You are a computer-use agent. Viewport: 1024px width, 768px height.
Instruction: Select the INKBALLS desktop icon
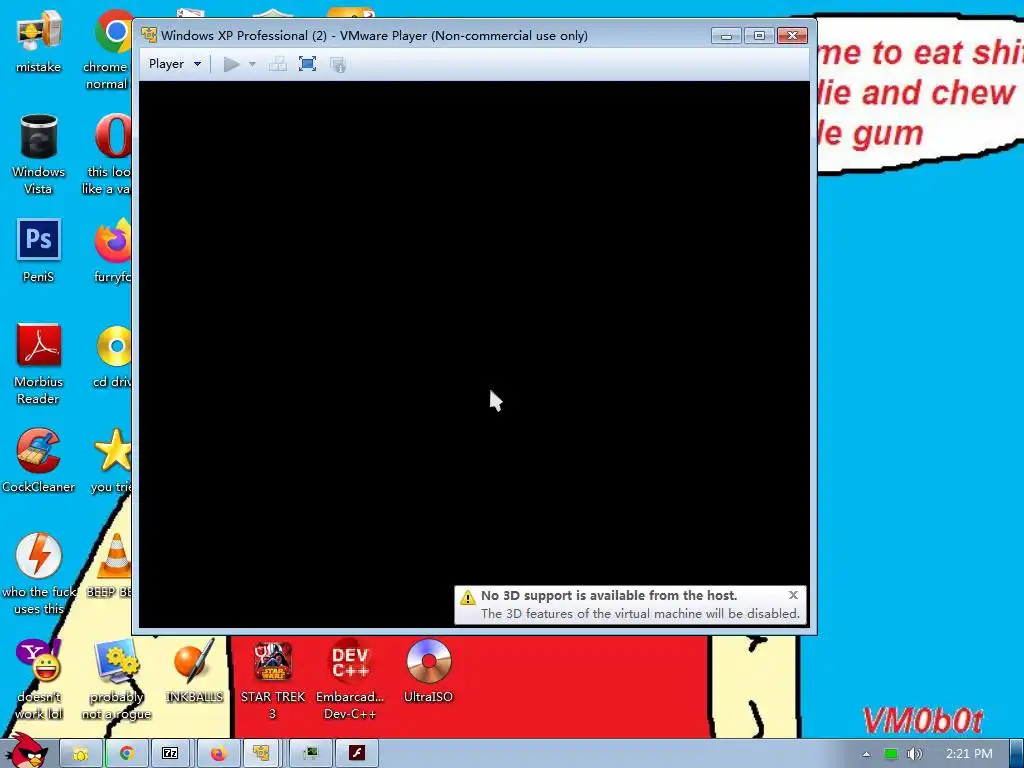click(x=195, y=671)
